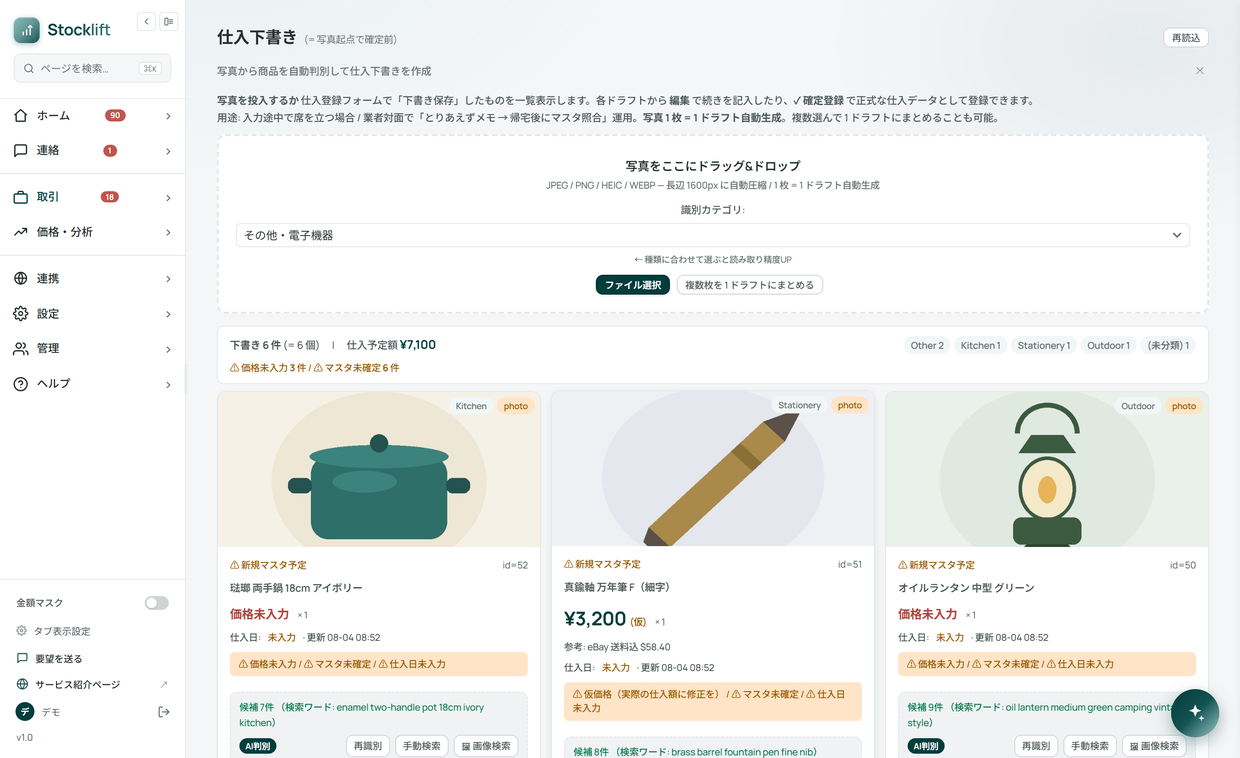Click the 連携 globe icon
The width and height of the screenshot is (1240, 758).
21,279
